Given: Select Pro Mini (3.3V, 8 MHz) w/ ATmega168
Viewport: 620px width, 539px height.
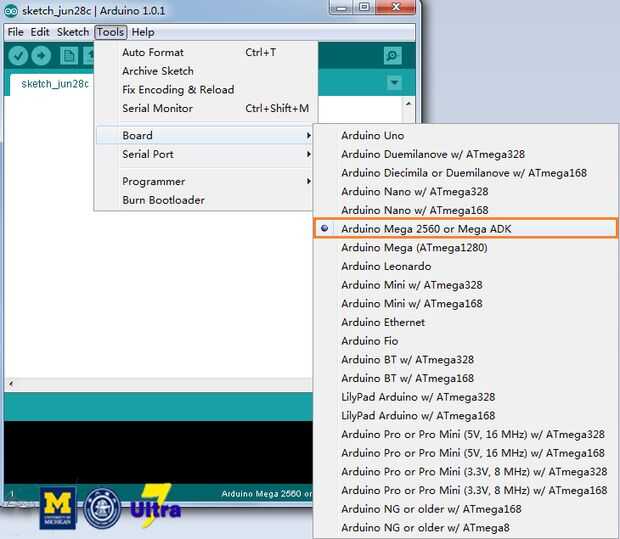Looking at the screenshot, I should (x=466, y=490).
